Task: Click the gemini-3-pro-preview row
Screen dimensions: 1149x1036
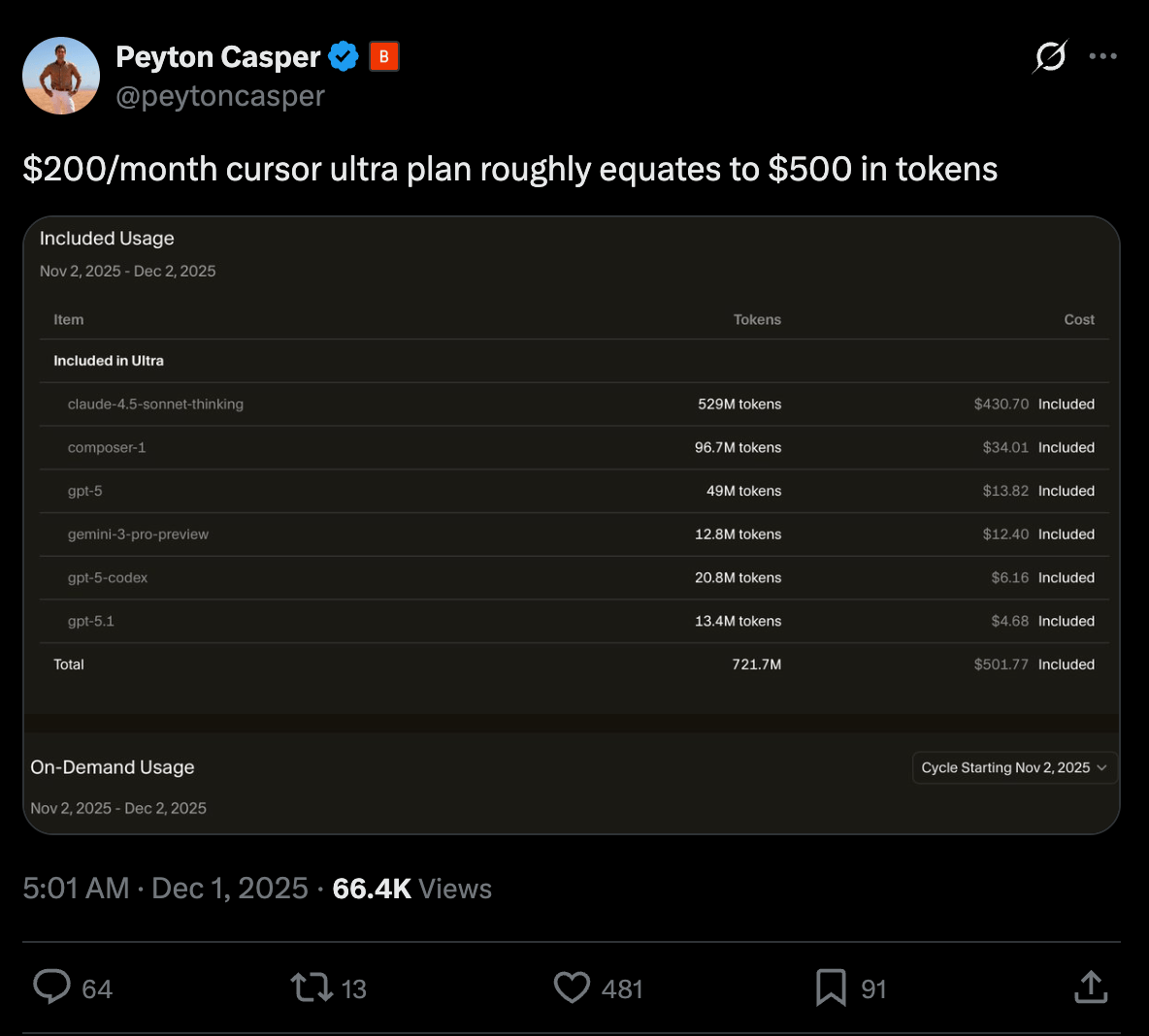Action: (138, 534)
